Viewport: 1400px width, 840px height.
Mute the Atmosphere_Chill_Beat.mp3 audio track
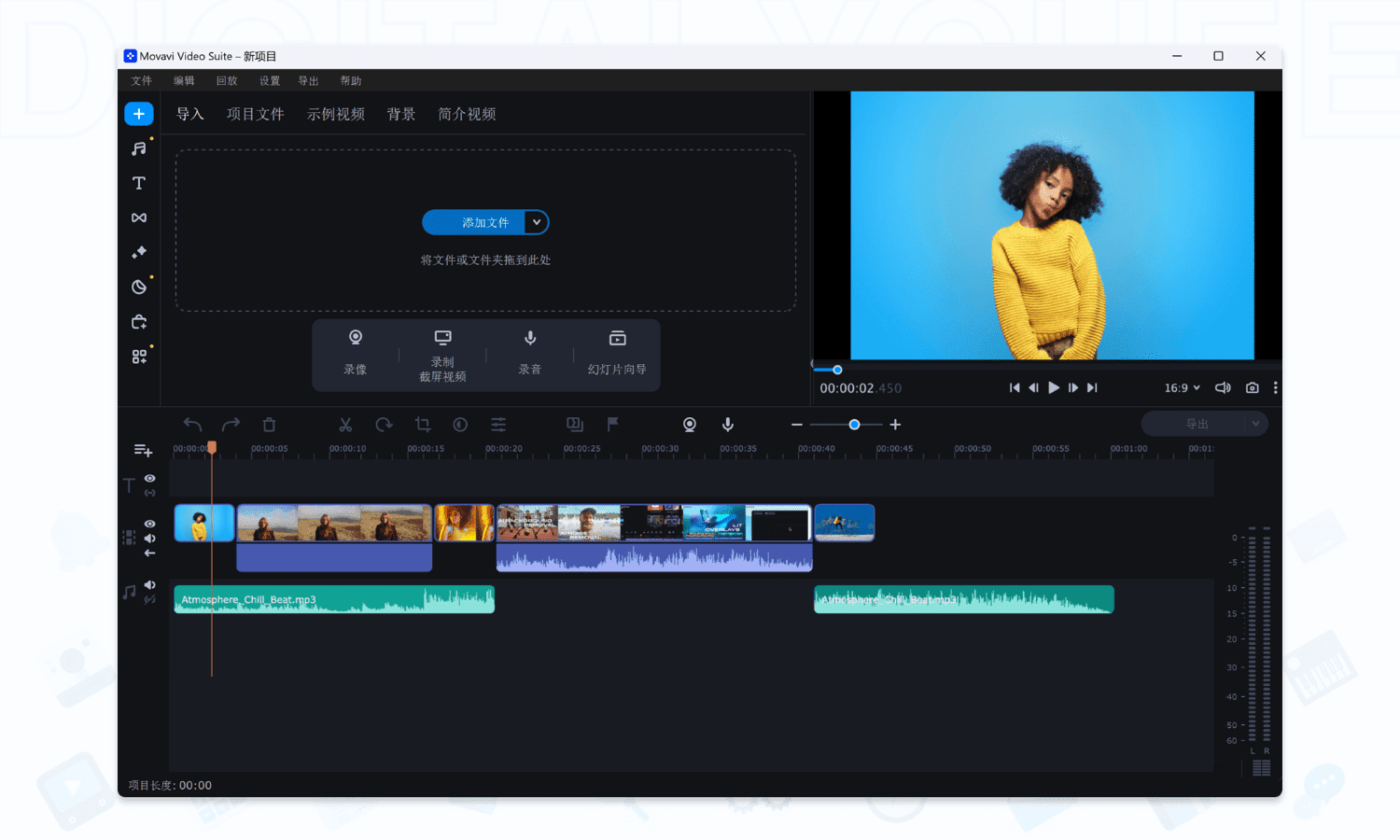point(151,584)
